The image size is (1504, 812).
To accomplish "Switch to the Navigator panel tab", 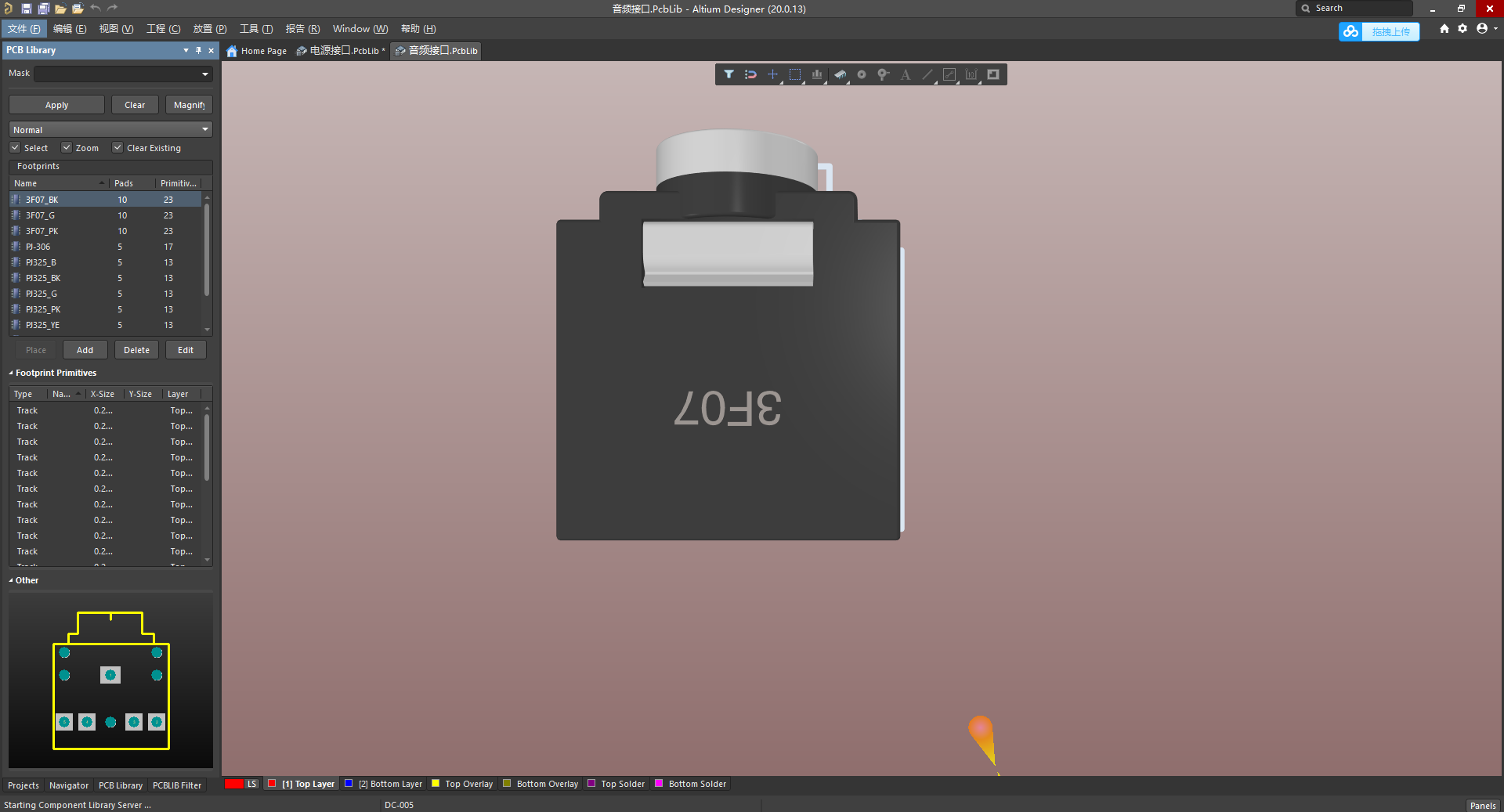I will 69,785.
